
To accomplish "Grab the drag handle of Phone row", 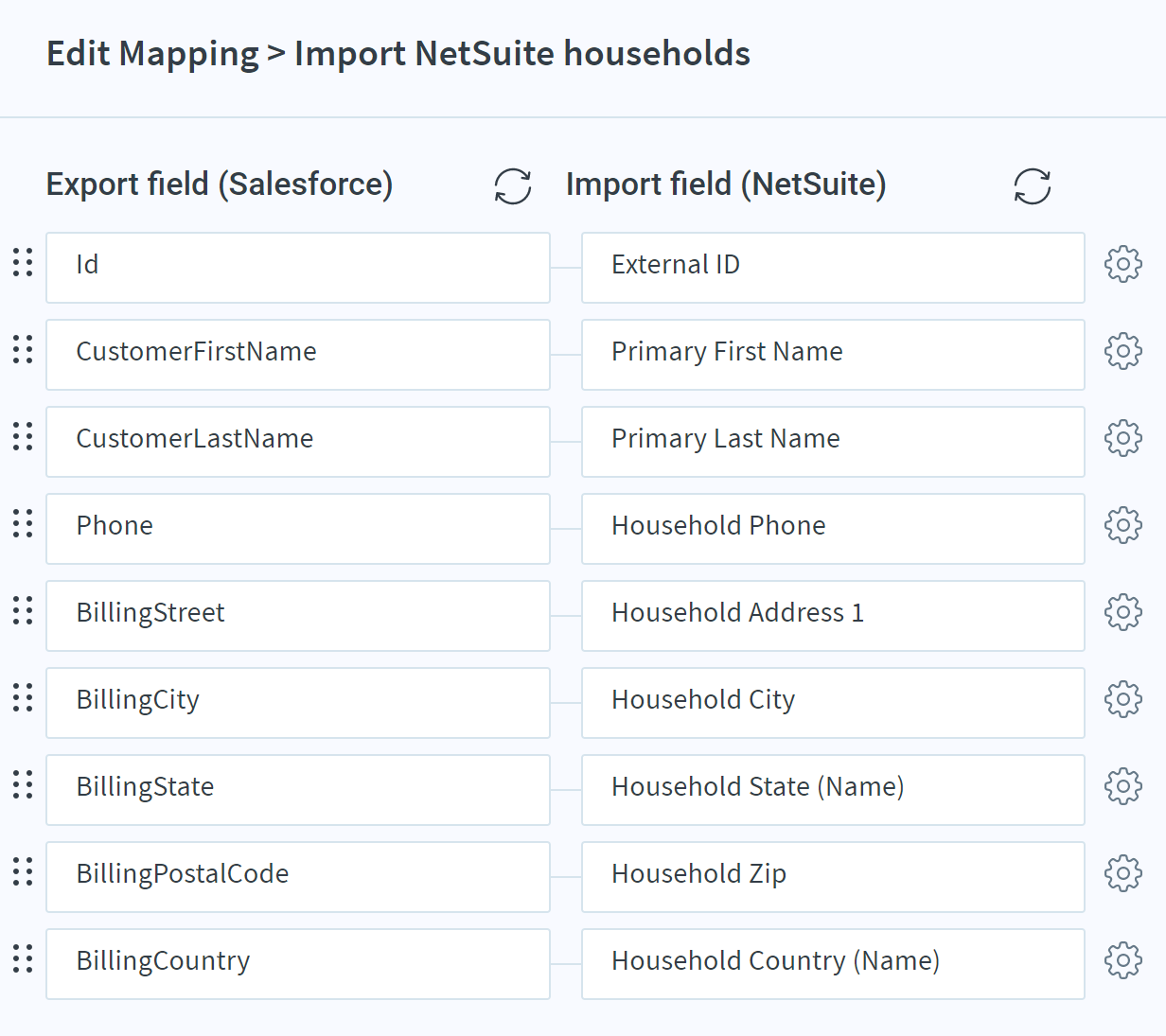I will pos(23,523).
